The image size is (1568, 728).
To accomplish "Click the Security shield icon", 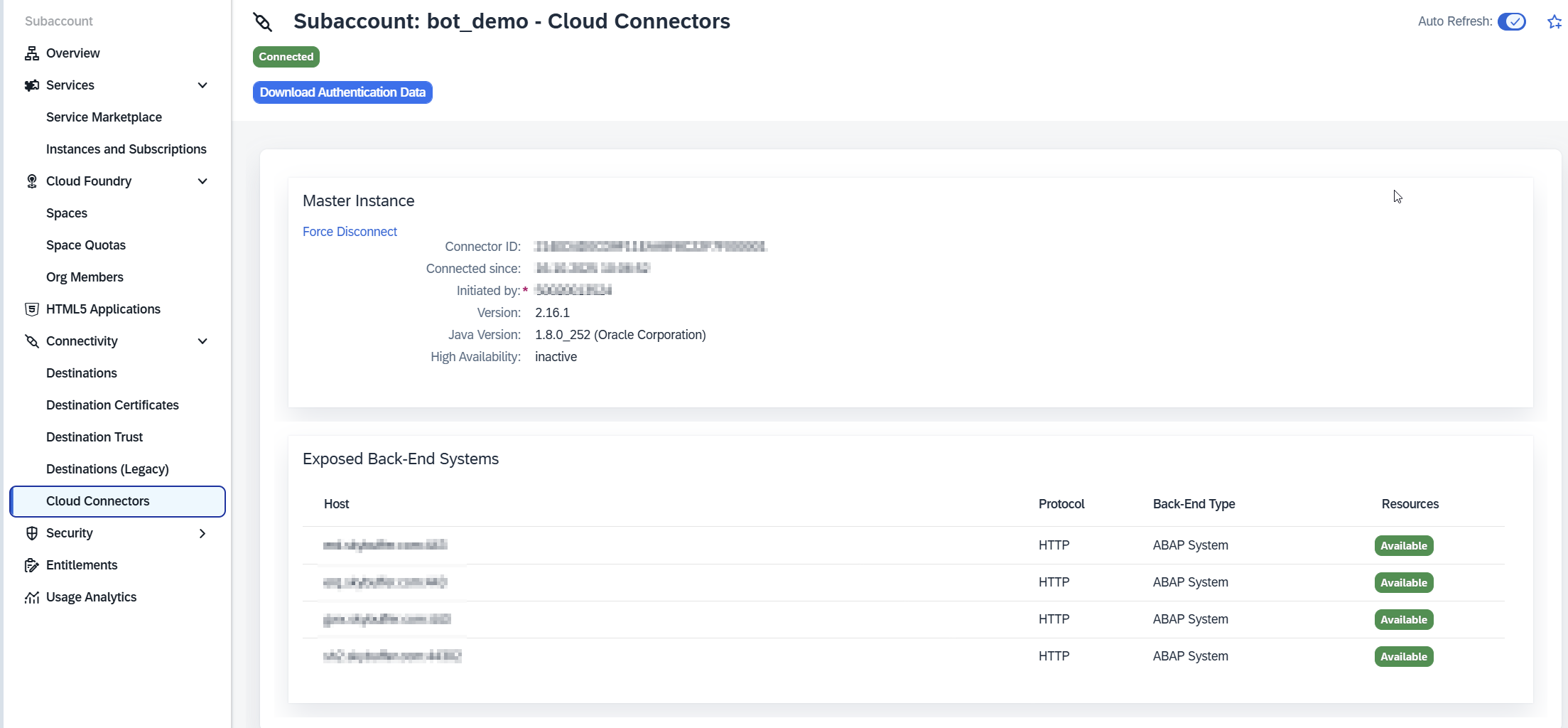I will click(31, 533).
